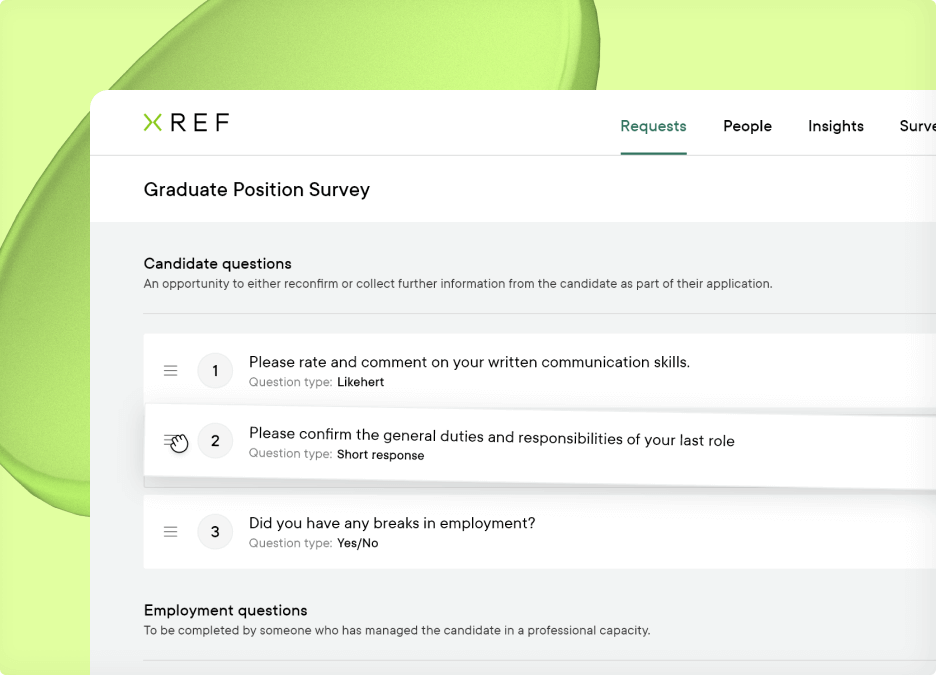The image size is (937, 675).
Task: Grab the drag handle next to question 1
Action: pyautogui.click(x=170, y=370)
